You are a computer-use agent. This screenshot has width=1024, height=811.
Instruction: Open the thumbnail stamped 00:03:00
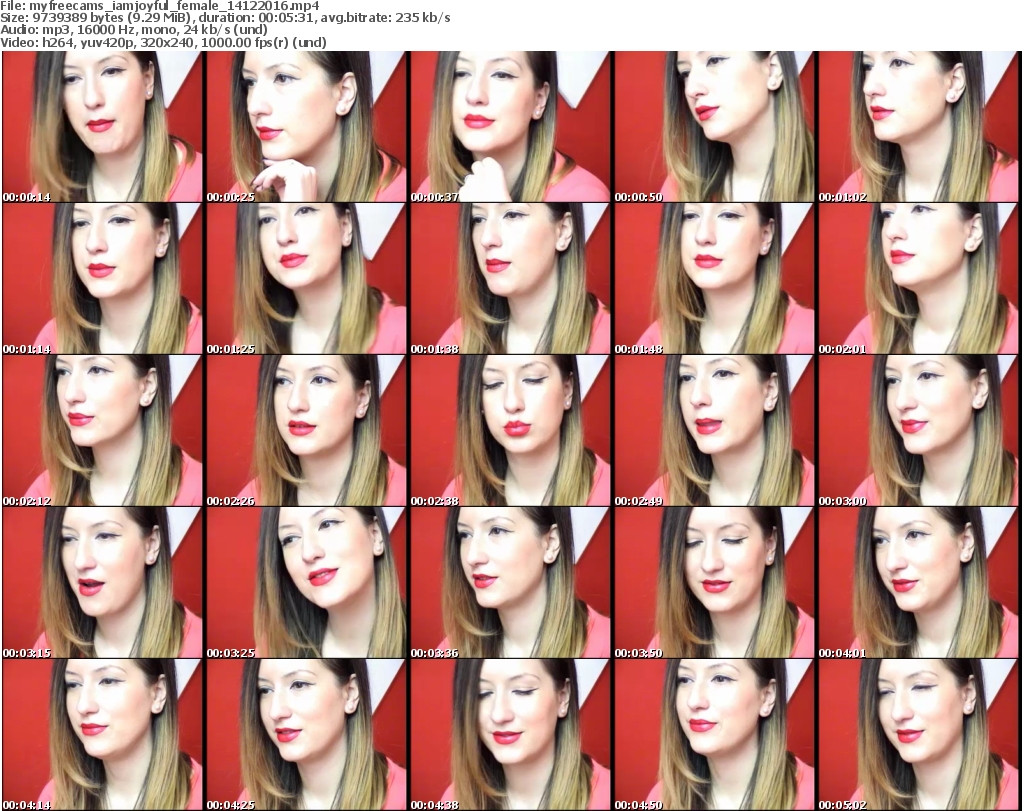coord(918,431)
